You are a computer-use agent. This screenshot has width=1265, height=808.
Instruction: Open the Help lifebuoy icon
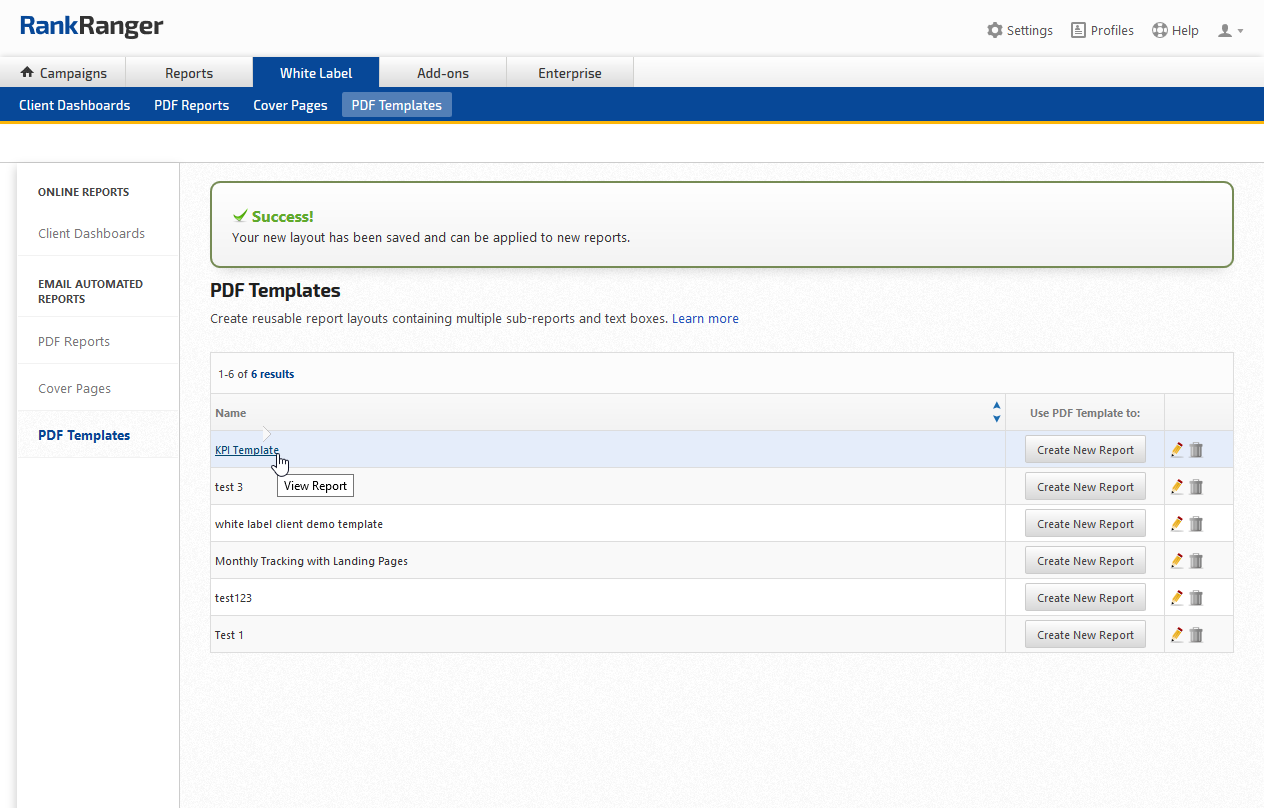pyautogui.click(x=1160, y=30)
